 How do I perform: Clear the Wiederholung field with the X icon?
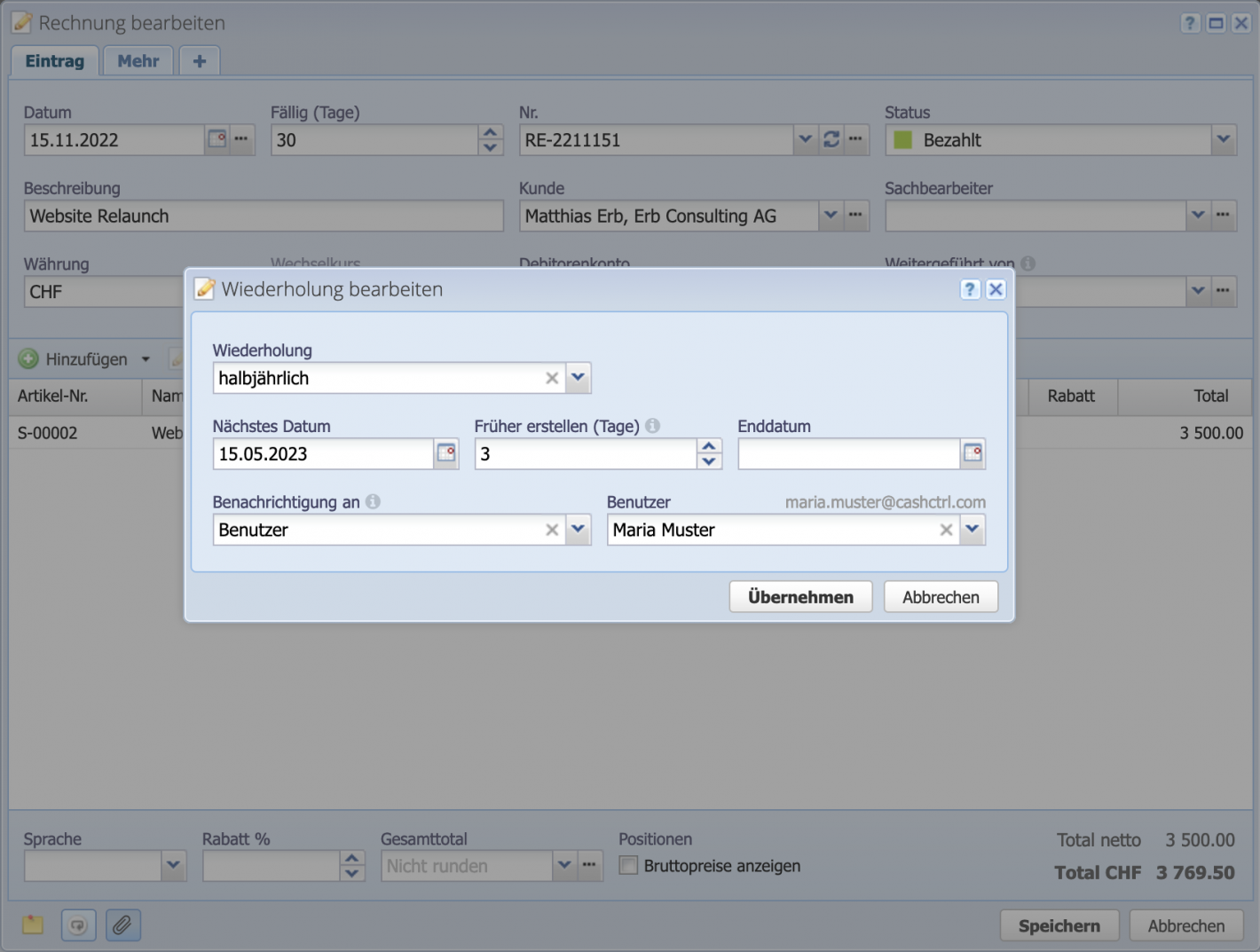coord(551,377)
